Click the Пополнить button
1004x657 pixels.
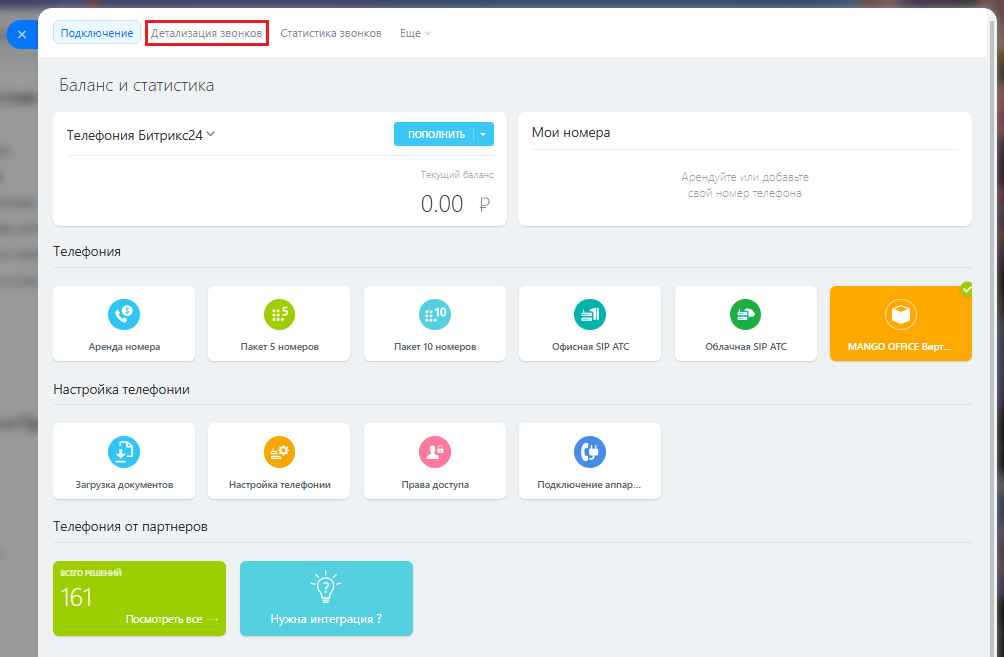pos(436,134)
